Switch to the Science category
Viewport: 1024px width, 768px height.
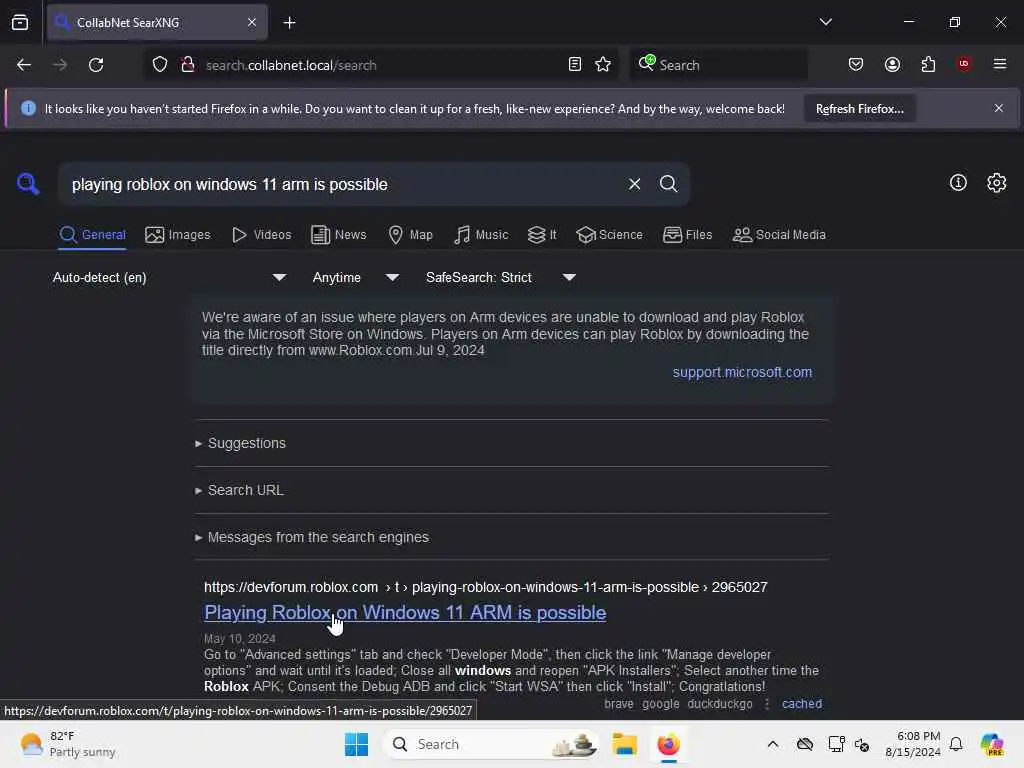609,235
